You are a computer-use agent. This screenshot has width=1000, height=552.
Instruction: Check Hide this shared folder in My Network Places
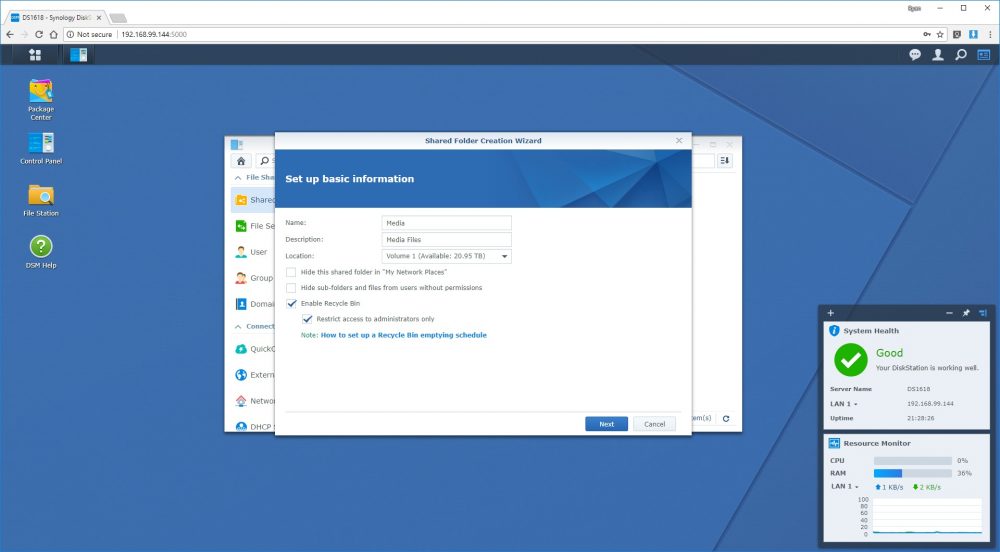click(291, 272)
